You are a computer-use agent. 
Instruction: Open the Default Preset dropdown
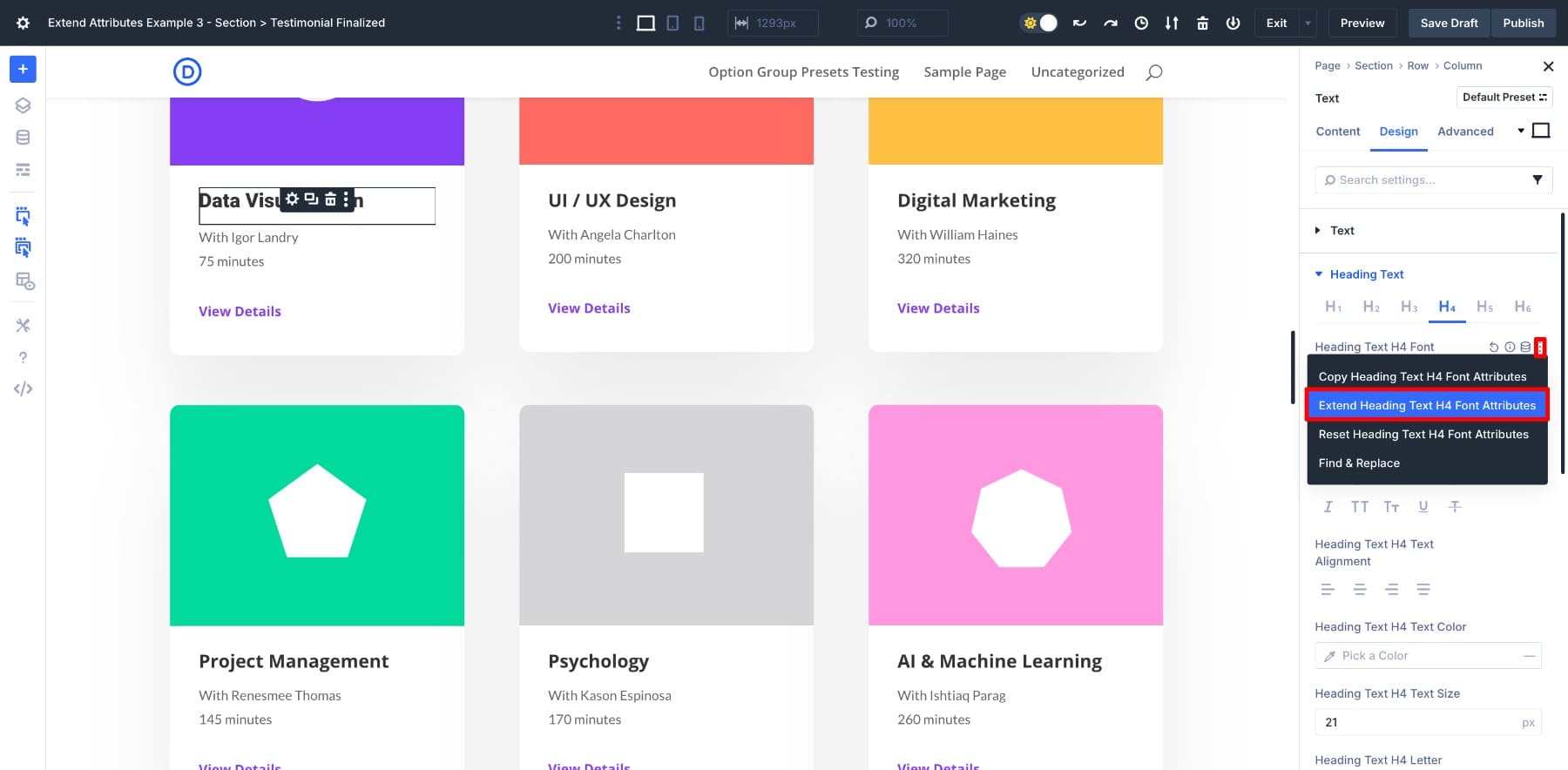1504,98
